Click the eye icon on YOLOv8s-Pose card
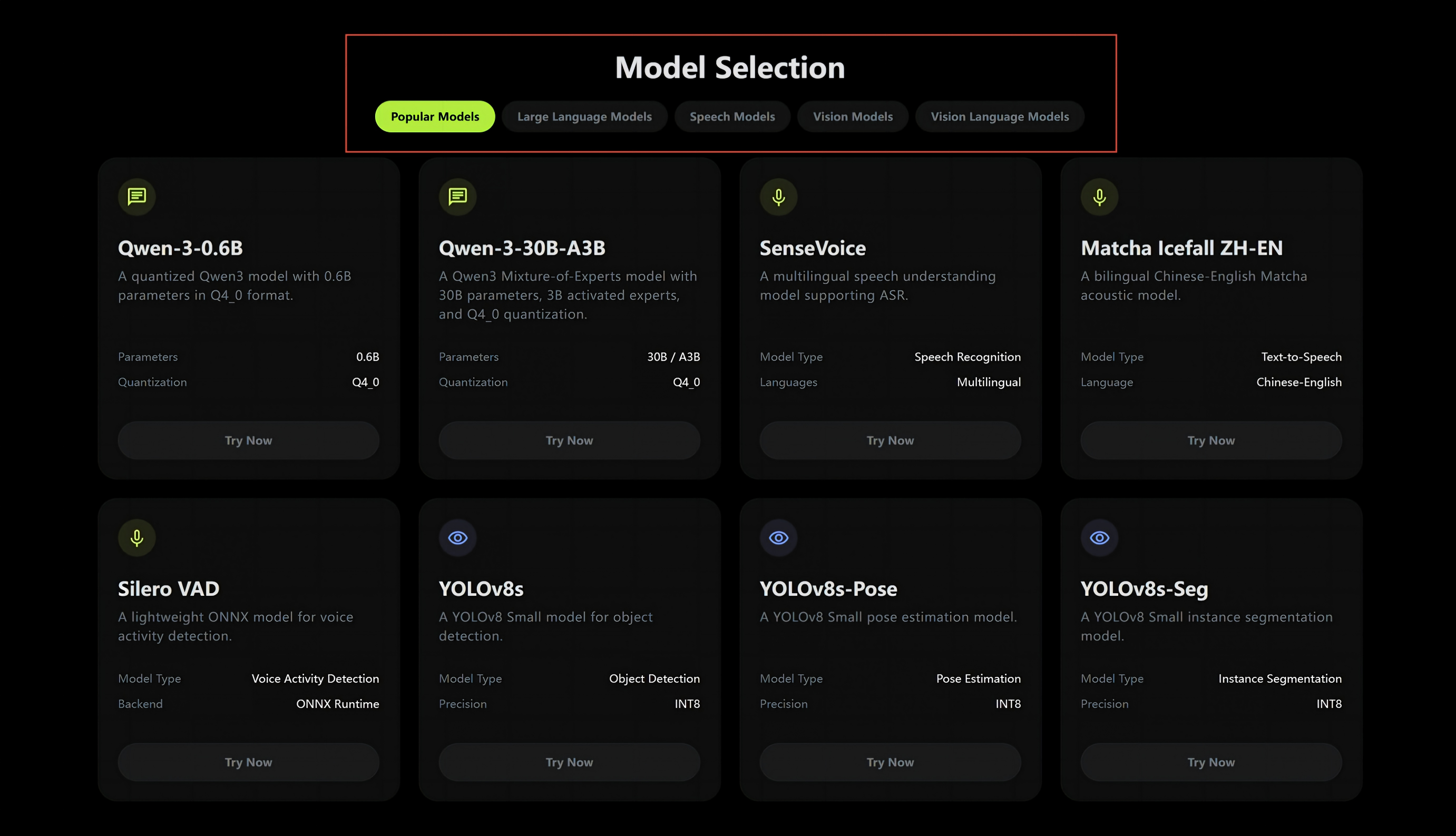The height and width of the screenshot is (836, 1456). point(779,538)
